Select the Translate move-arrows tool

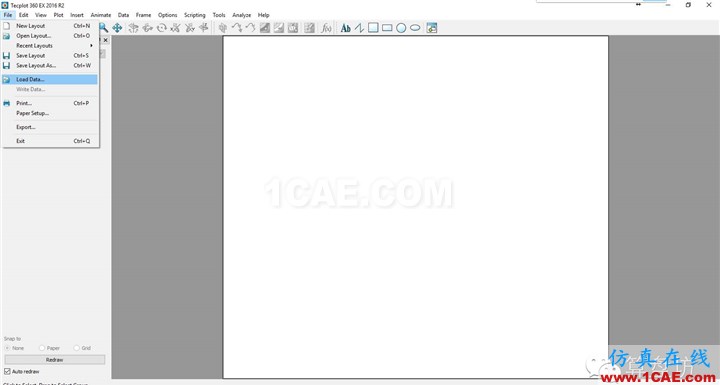117,28
